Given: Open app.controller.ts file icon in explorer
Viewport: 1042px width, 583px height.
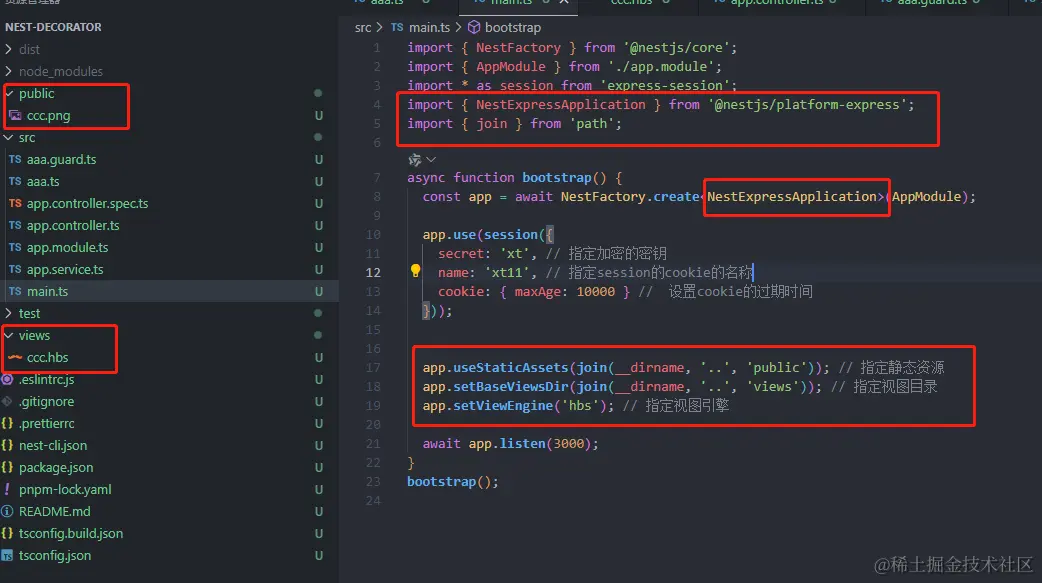Looking at the screenshot, I should click(15, 225).
